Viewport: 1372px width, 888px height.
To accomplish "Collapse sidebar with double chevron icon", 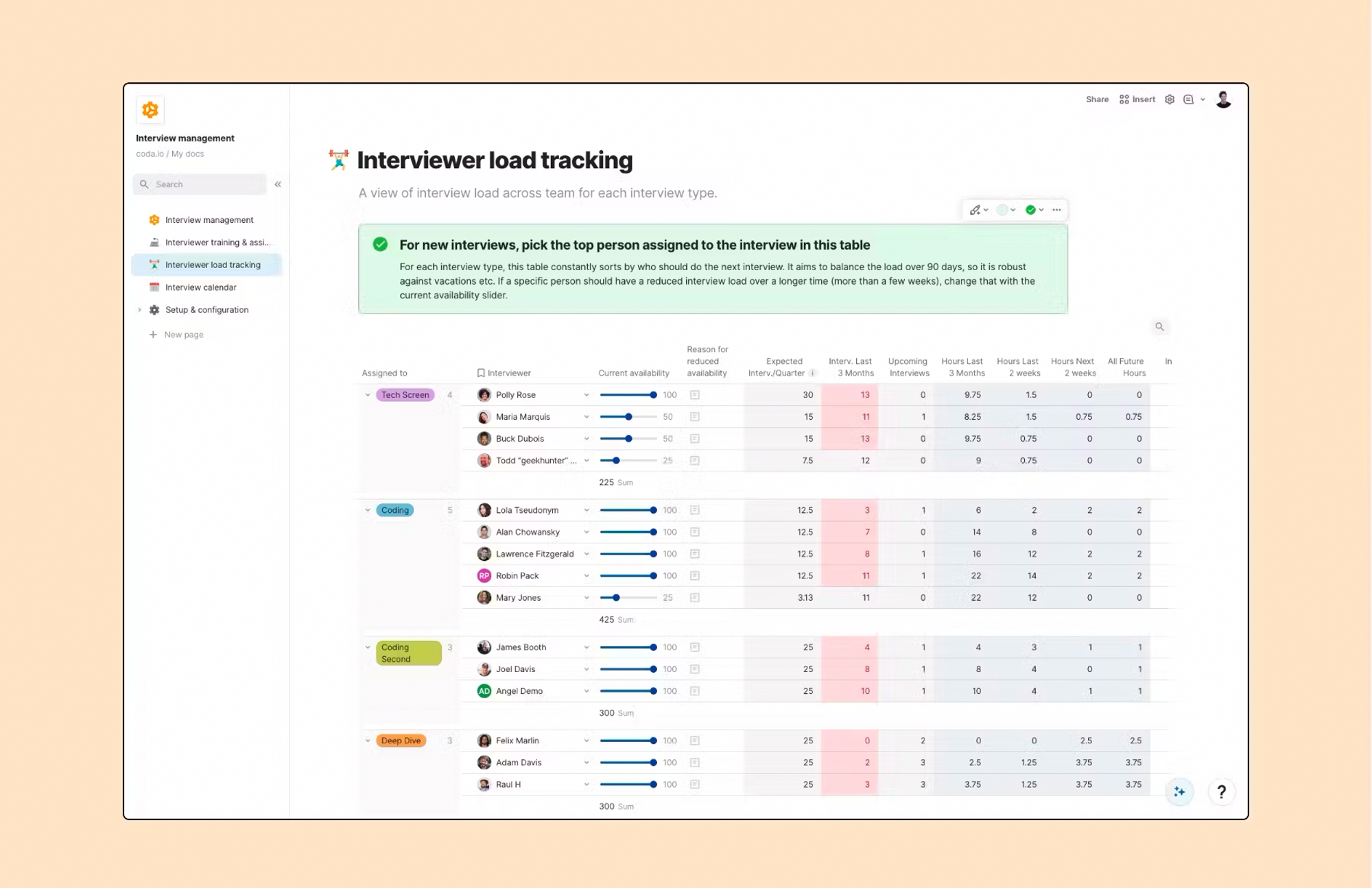I will [278, 184].
